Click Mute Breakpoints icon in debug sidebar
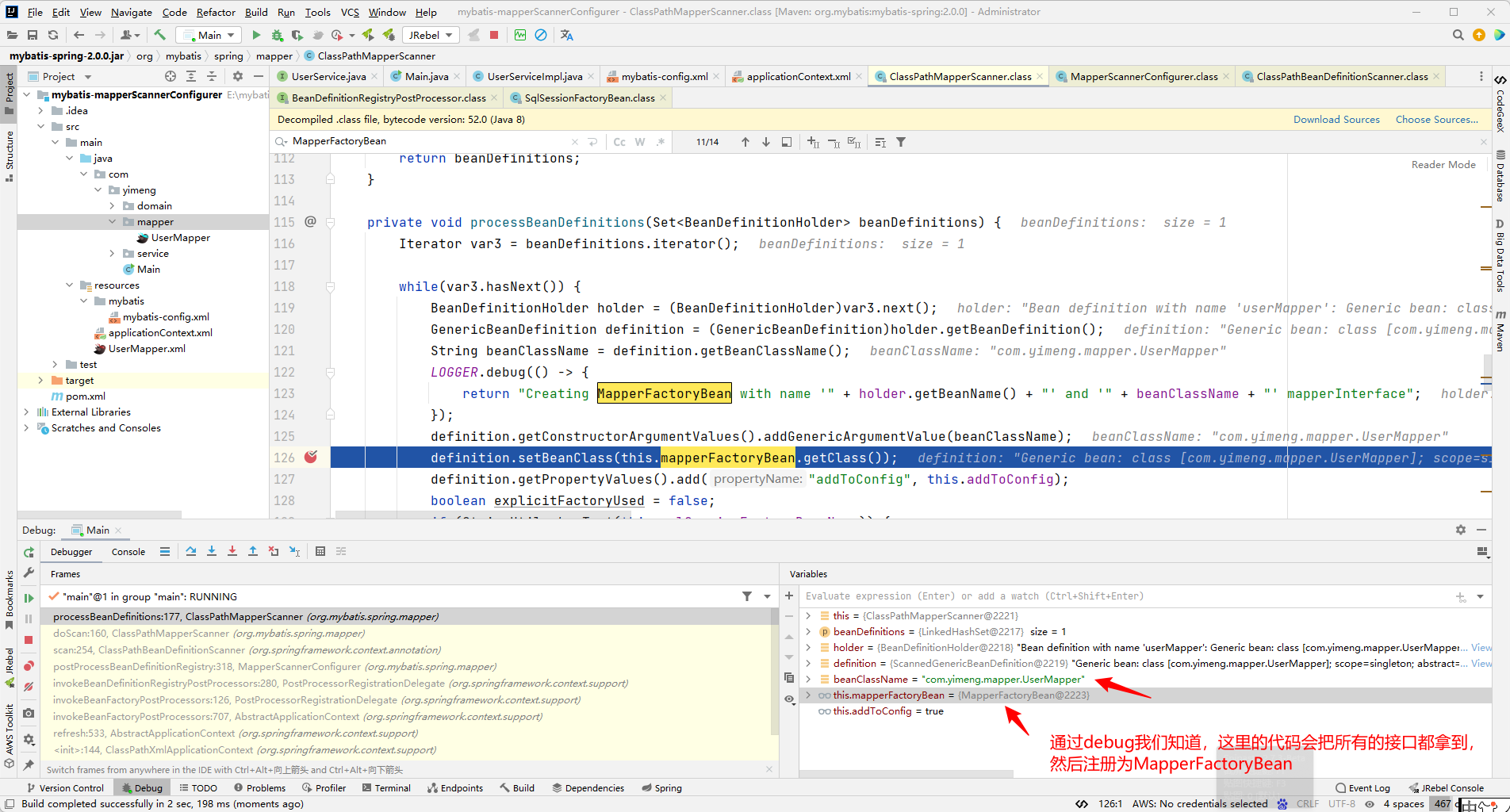 [29, 687]
